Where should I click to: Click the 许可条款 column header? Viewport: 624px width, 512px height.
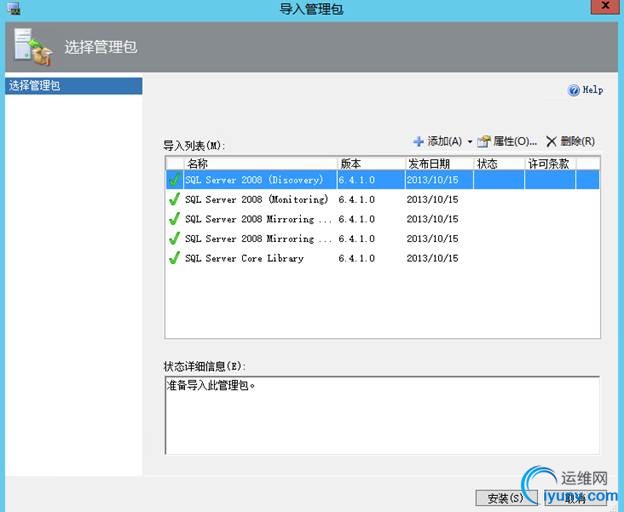click(x=550, y=164)
